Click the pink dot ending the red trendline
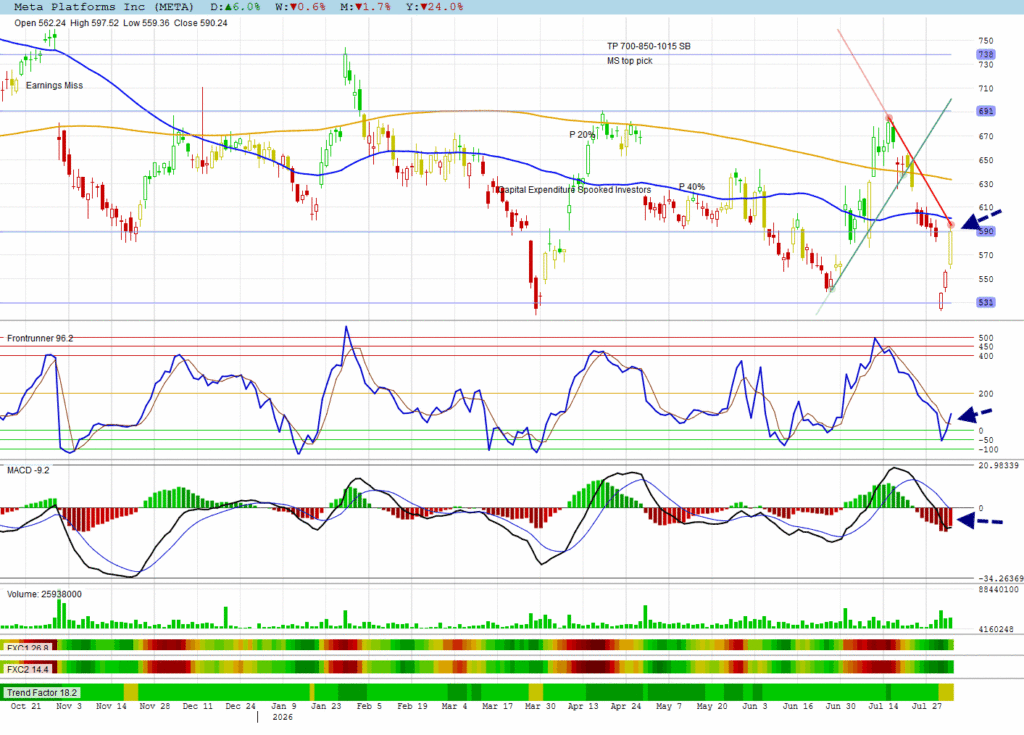The width and height of the screenshot is (1024, 735). coord(951,225)
